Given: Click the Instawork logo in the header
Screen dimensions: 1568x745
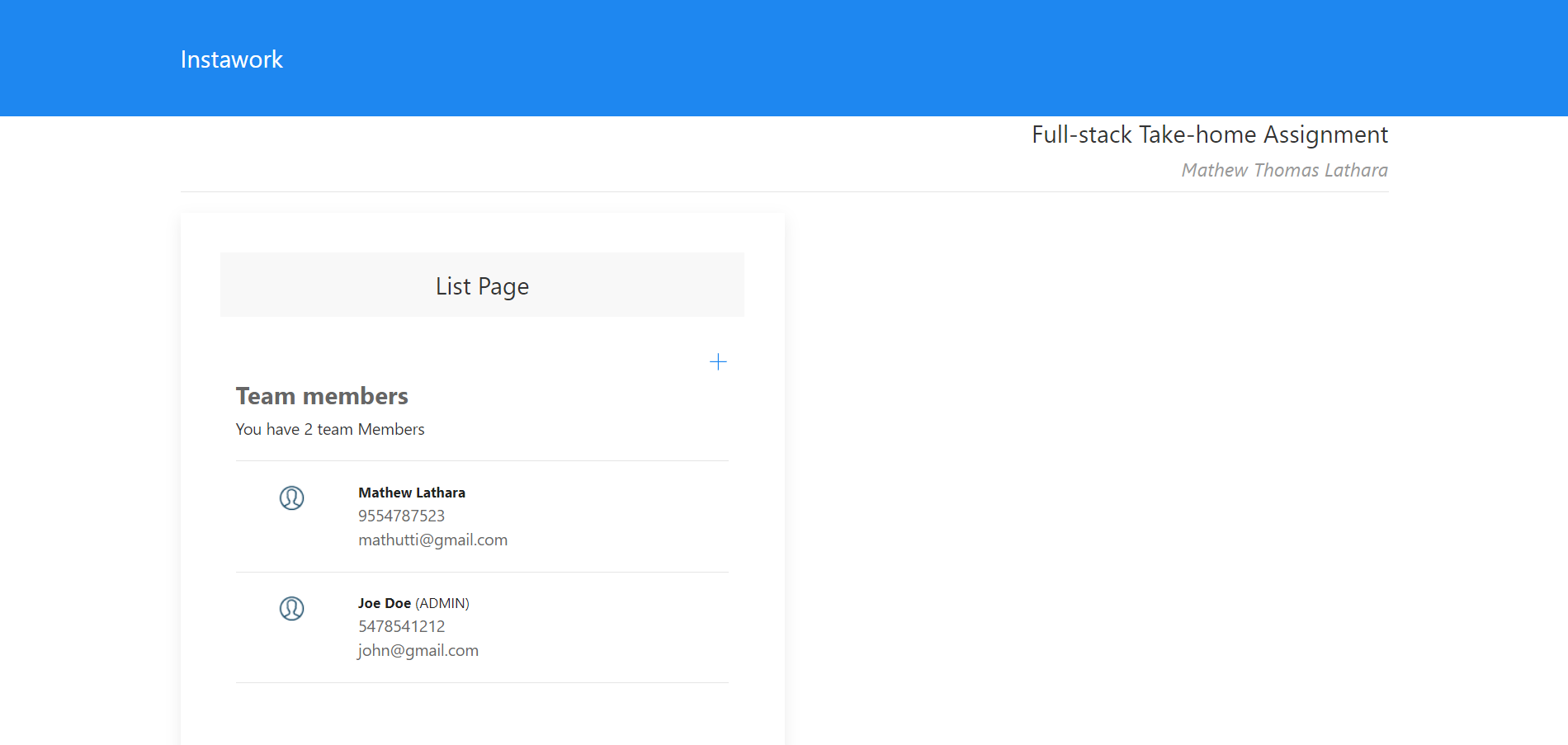Looking at the screenshot, I should (x=231, y=59).
